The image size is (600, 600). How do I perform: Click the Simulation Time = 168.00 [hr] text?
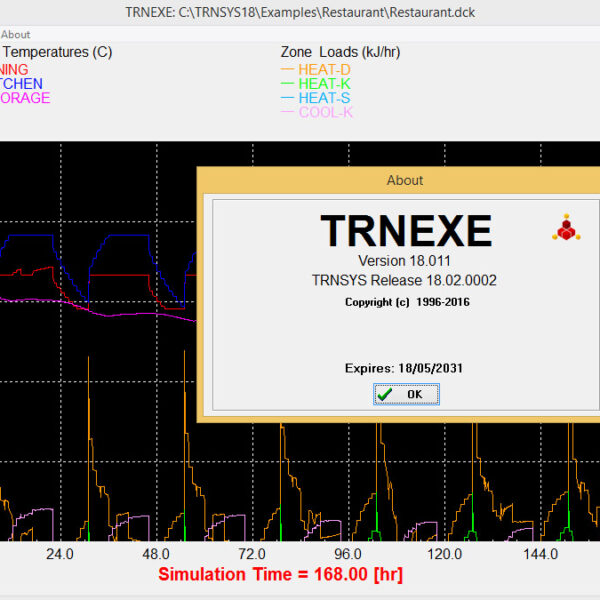tap(280, 575)
